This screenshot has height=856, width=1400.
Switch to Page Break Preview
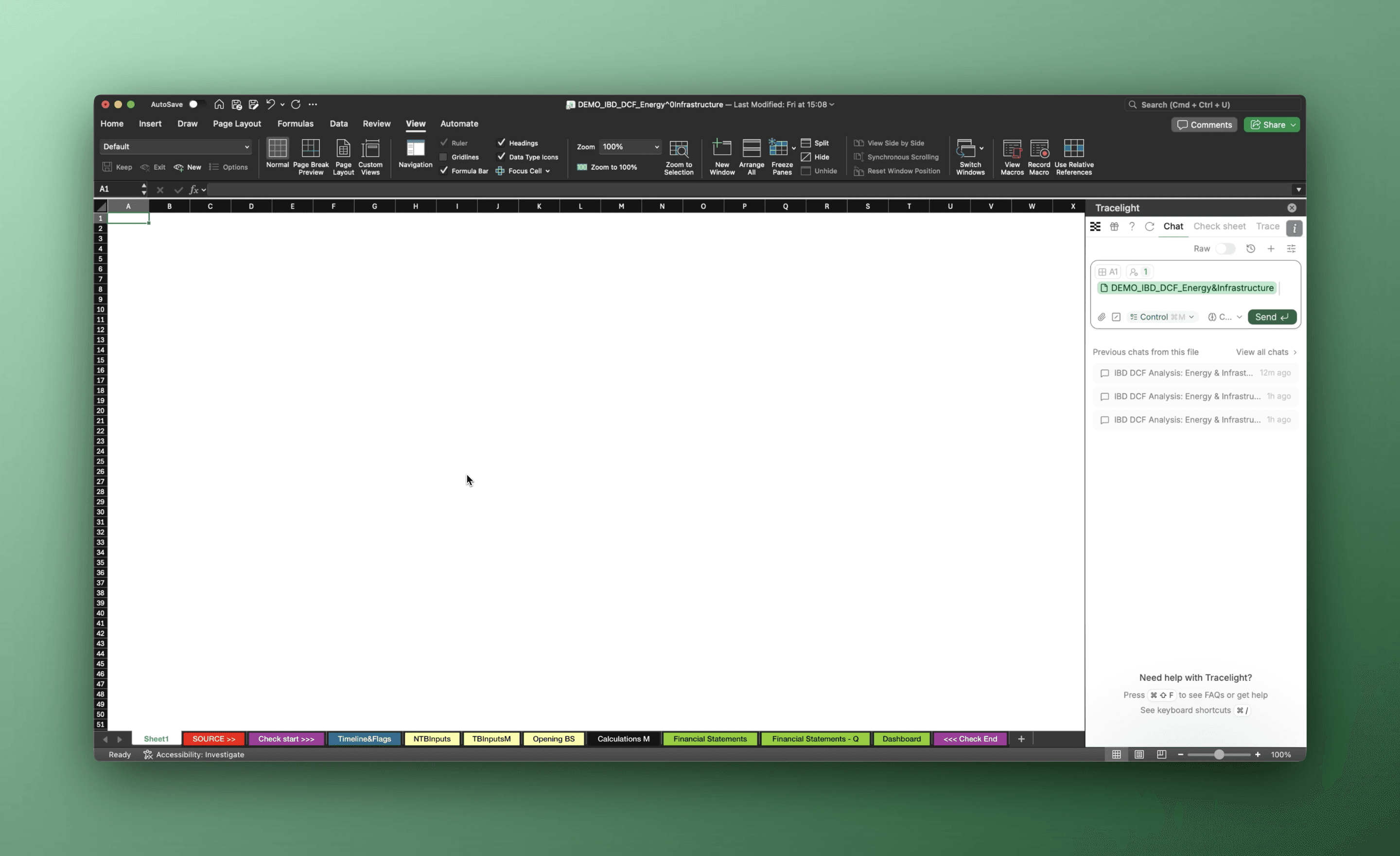pos(310,148)
